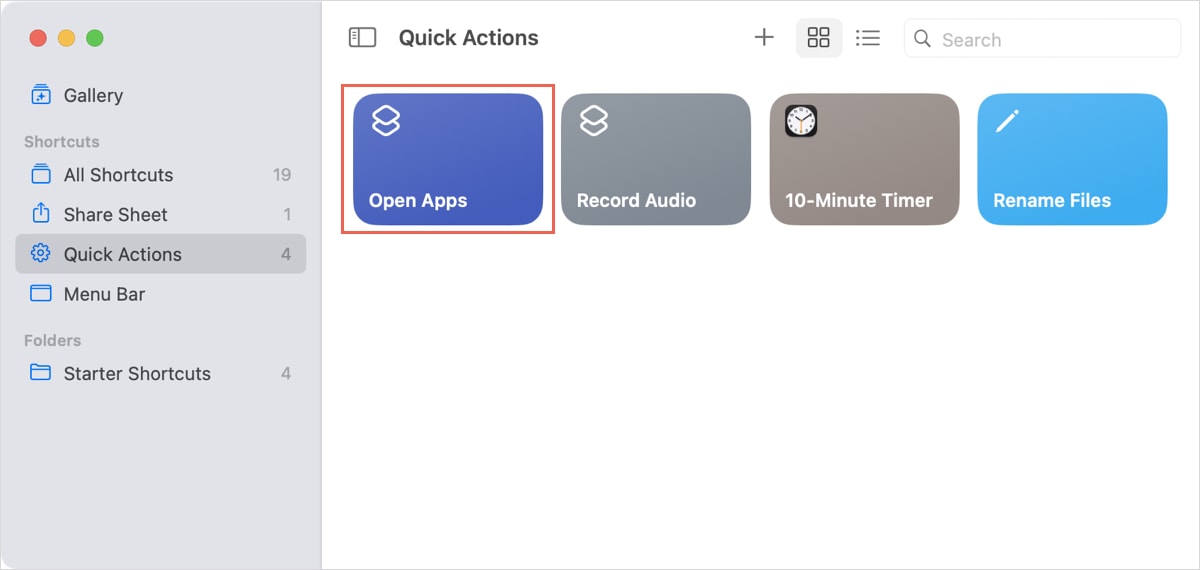Image resolution: width=1200 pixels, height=570 pixels.
Task: Open the Record Audio shortcut tile
Action: click(656, 159)
